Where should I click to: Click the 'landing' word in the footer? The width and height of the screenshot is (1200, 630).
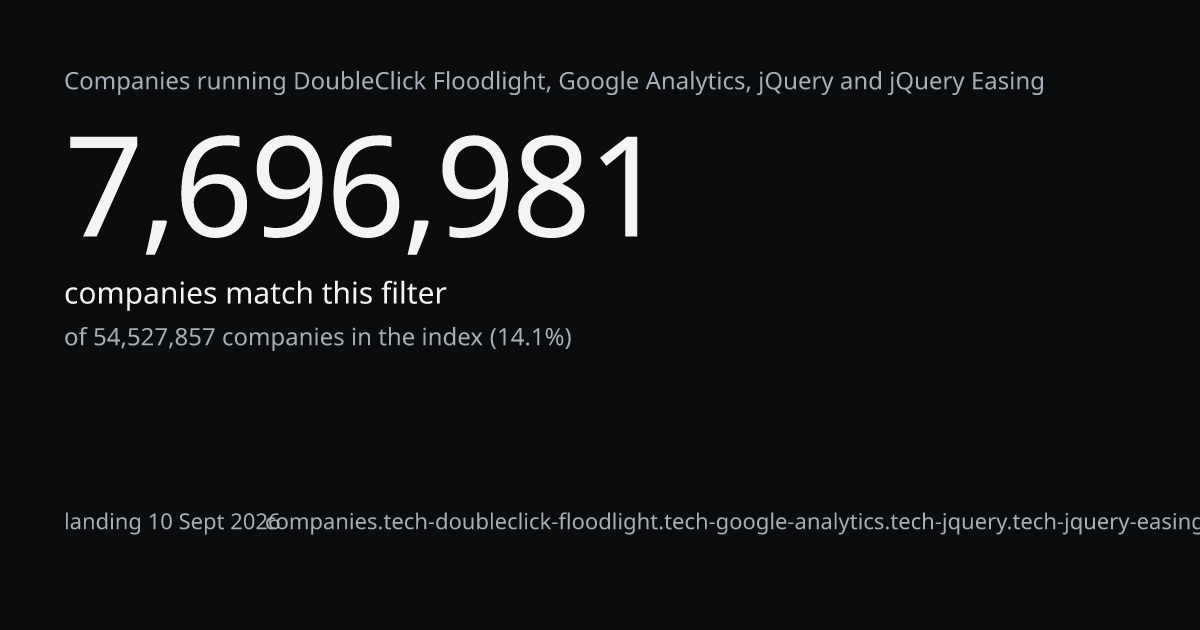pos(103,522)
